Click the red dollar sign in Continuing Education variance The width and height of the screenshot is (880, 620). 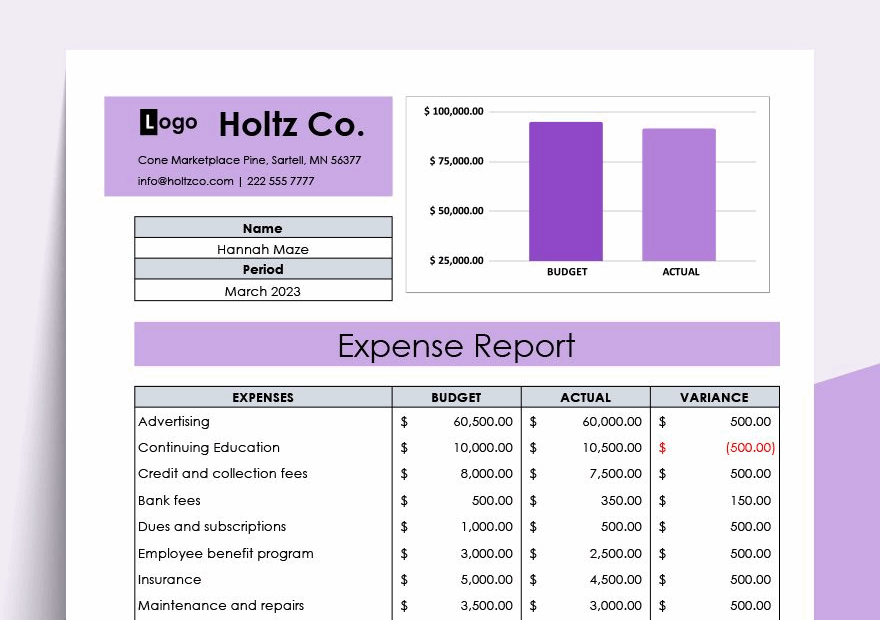[x=662, y=447]
